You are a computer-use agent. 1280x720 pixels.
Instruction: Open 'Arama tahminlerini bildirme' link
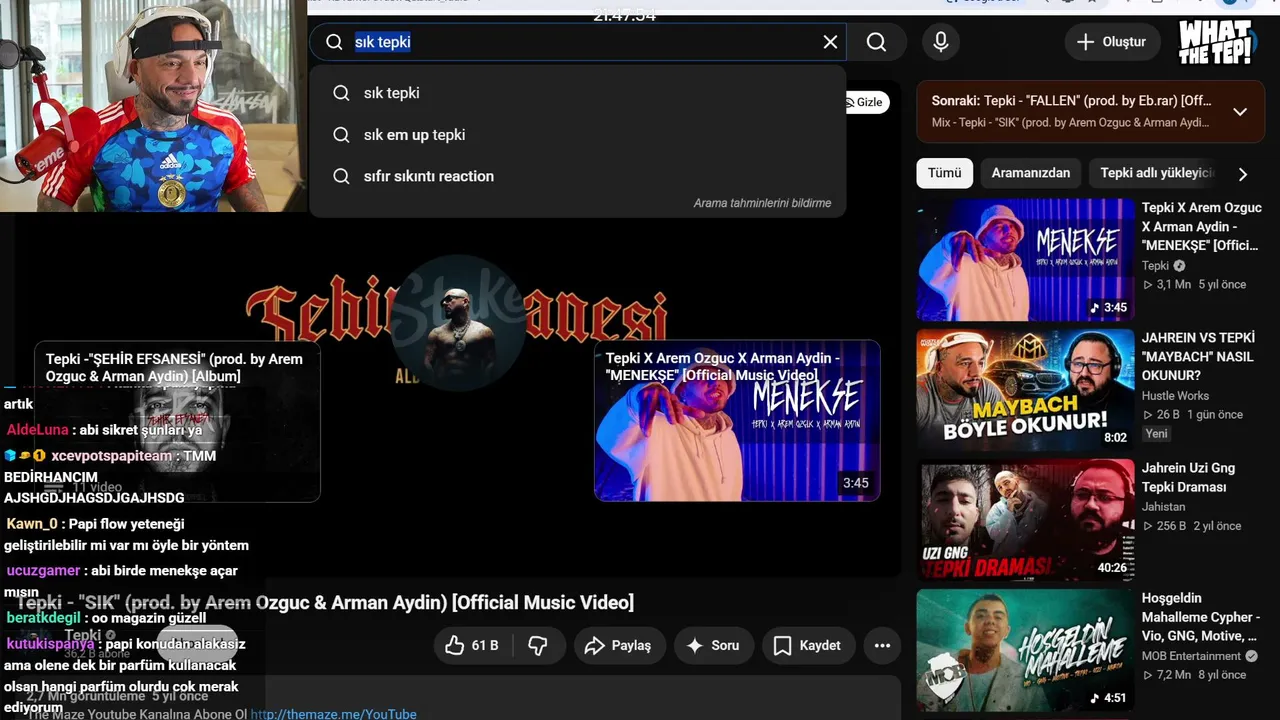762,203
